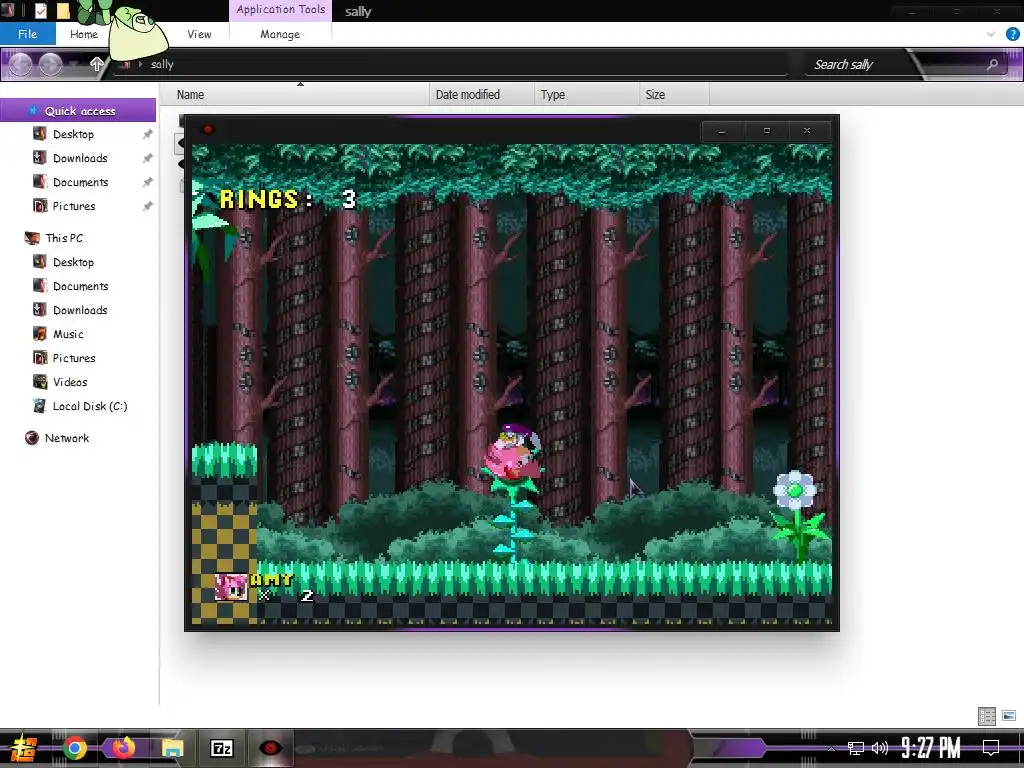Click the Properties quick access toolbar icon
The image size is (1024, 768).
[x=40, y=10]
